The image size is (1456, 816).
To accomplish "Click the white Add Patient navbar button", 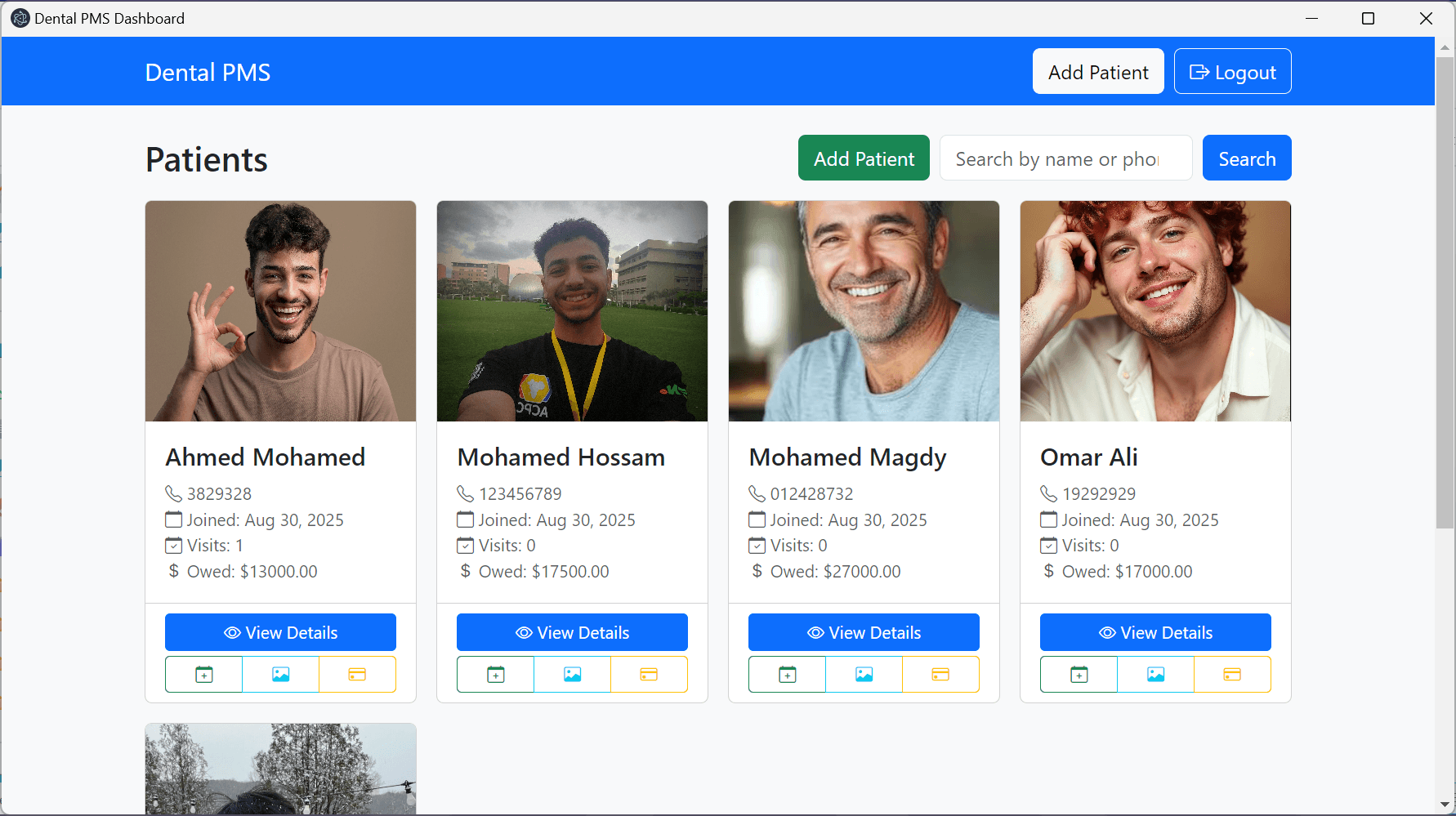I will [1098, 71].
